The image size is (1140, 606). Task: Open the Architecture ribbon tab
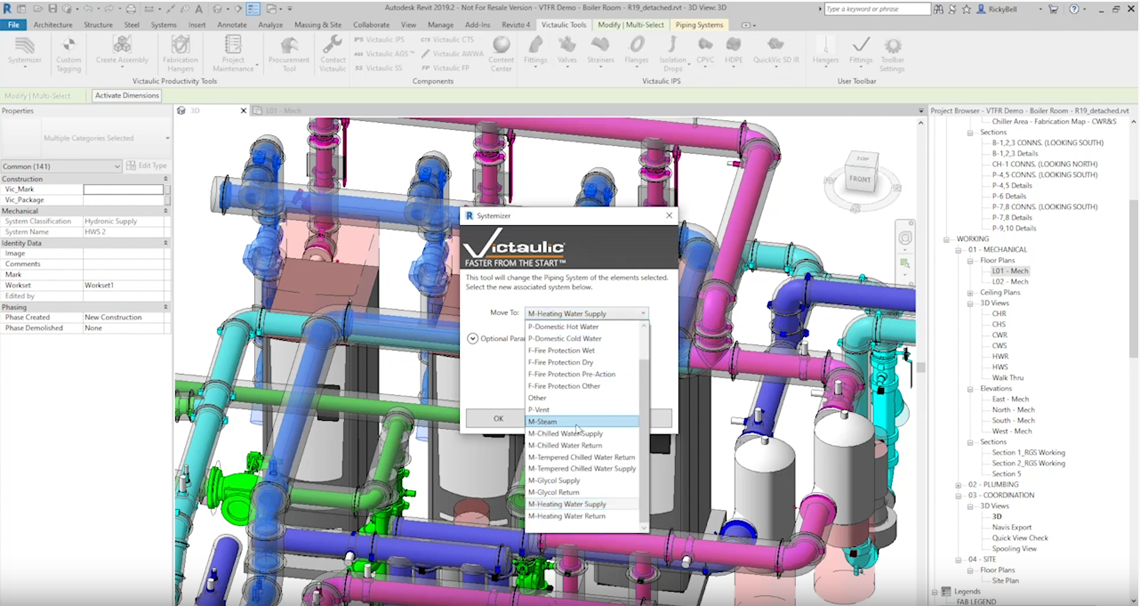(x=52, y=25)
